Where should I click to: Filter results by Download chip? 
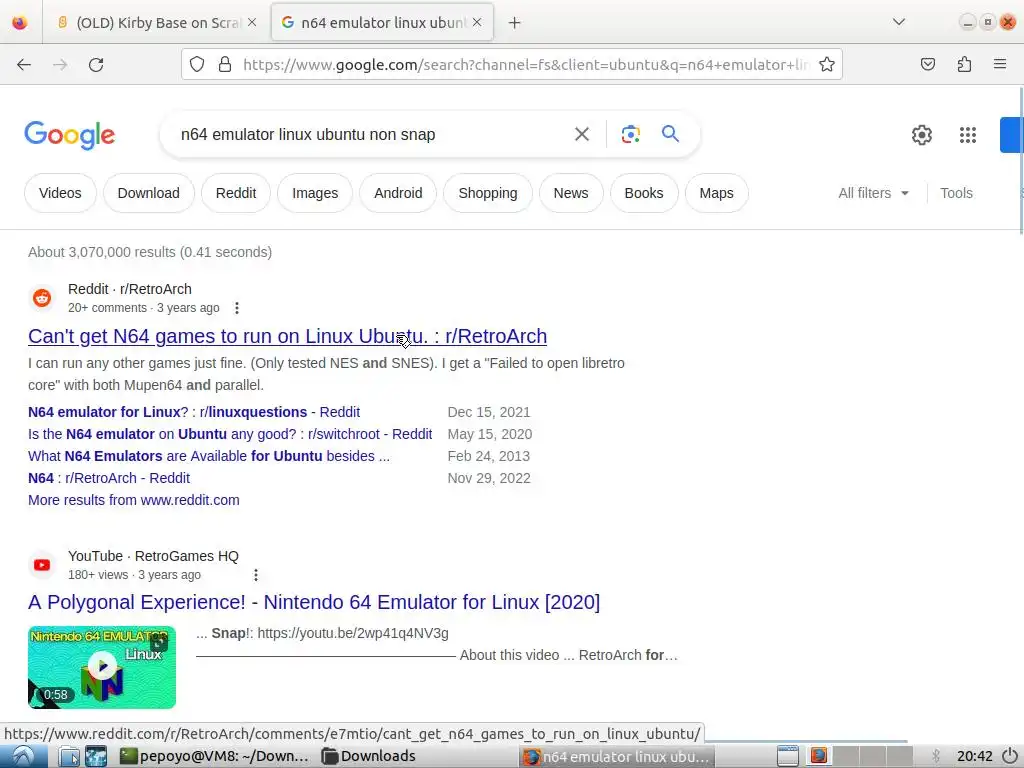tap(148, 193)
